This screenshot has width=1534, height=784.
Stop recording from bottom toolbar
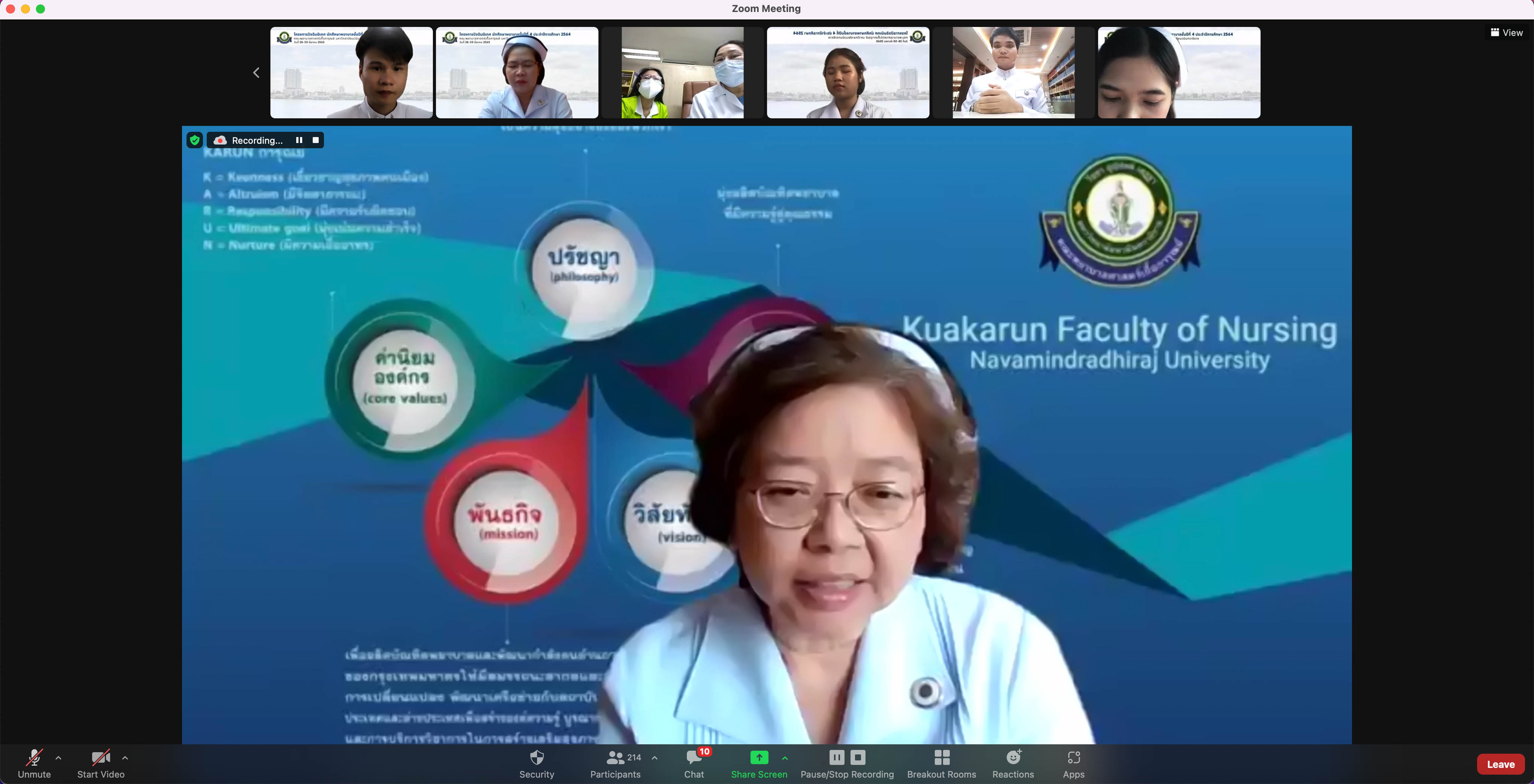tap(858, 757)
